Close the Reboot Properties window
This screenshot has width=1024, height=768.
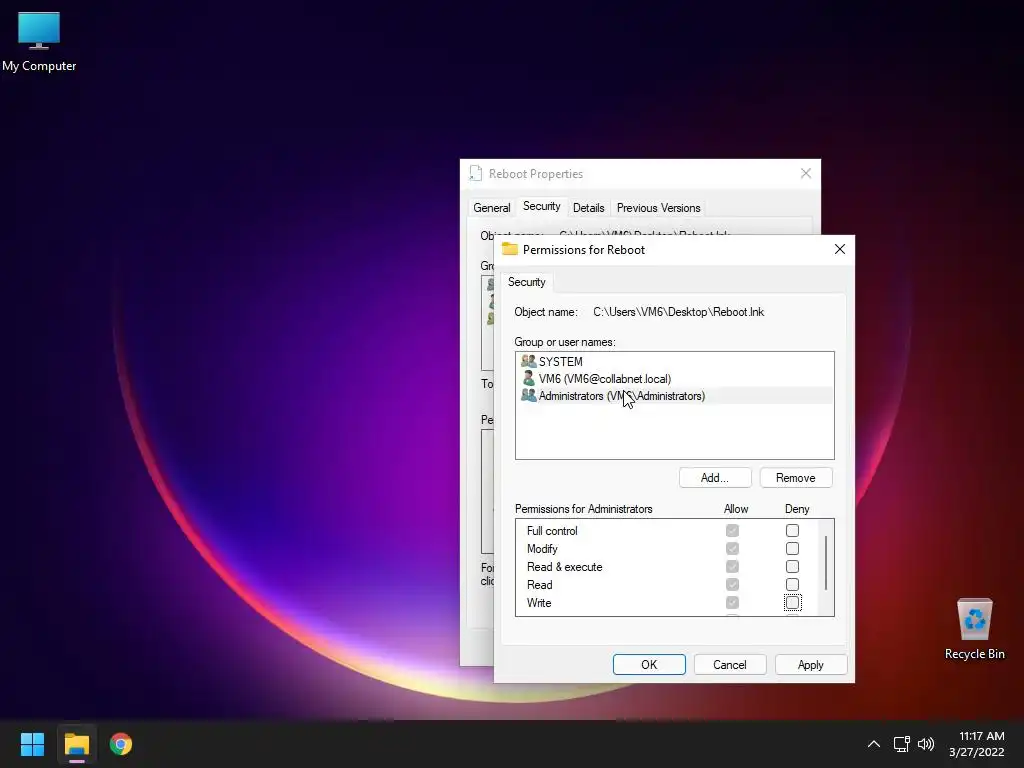806,173
